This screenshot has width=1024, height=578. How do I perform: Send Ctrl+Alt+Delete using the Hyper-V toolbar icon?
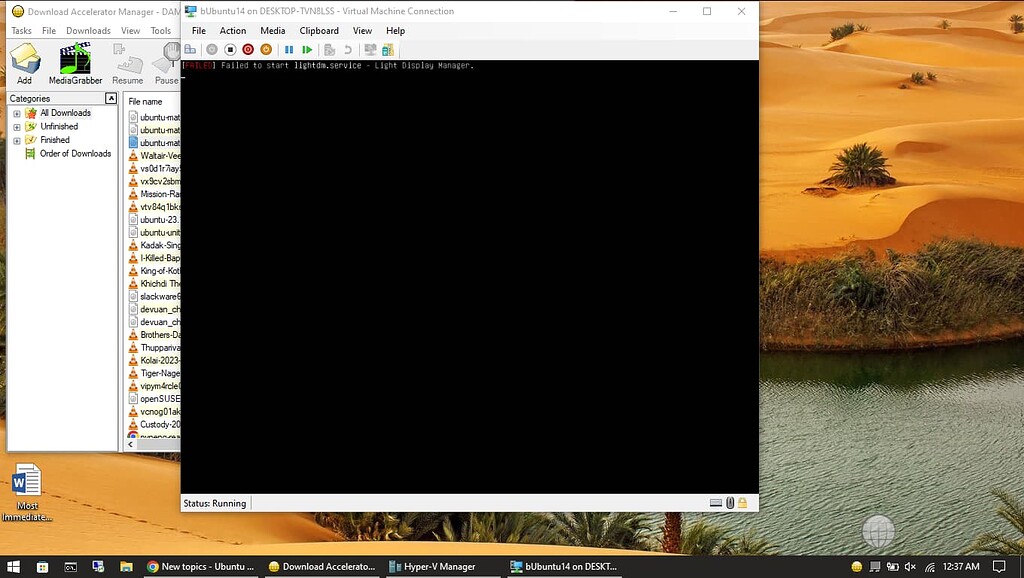coord(189,49)
